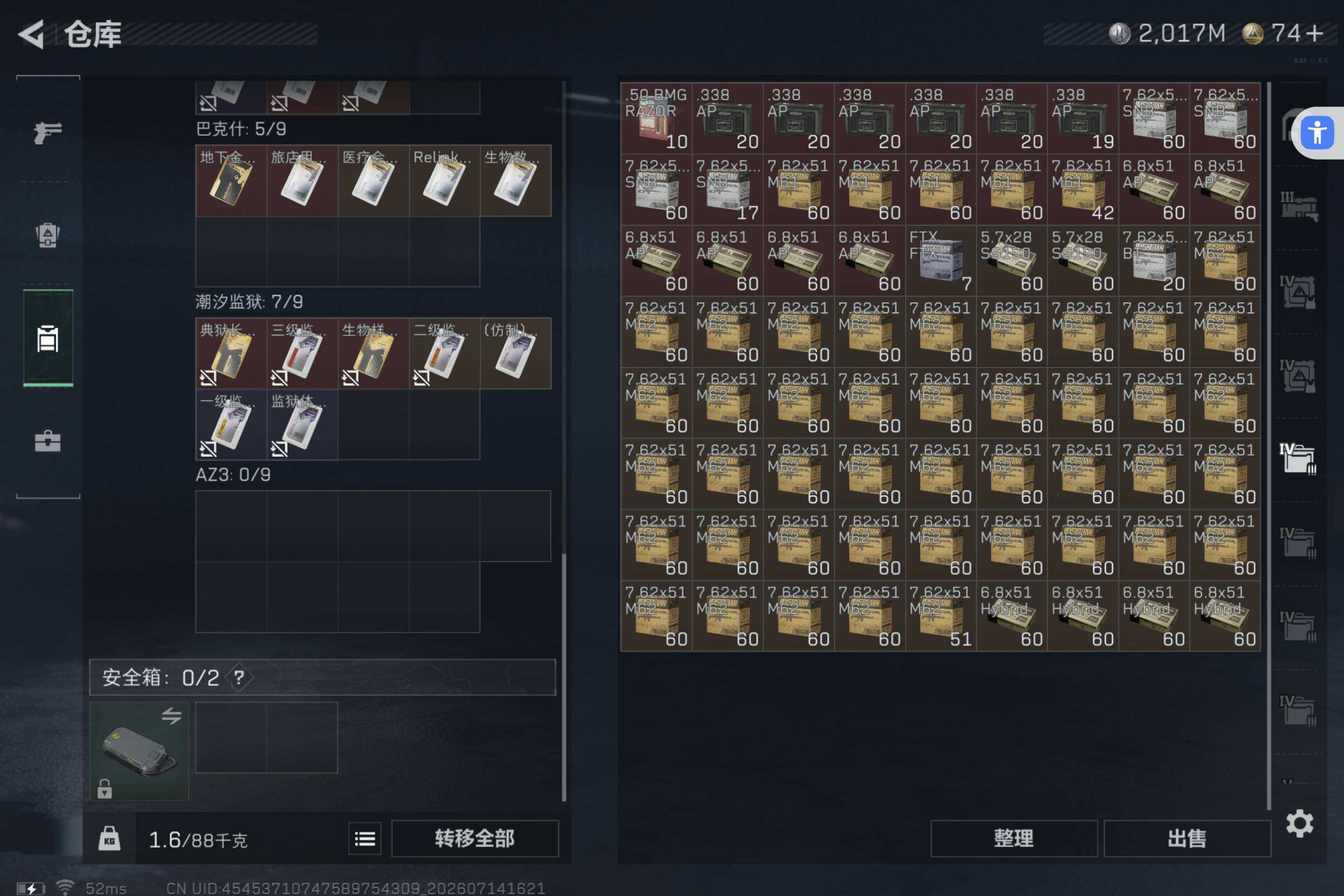Open the settings gear icon
The image size is (1344, 896).
point(1299,823)
